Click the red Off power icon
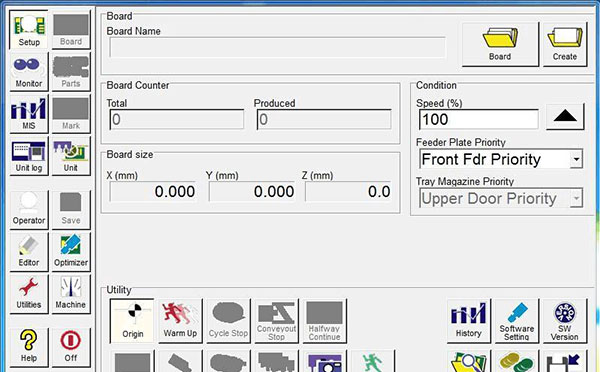 point(71,347)
